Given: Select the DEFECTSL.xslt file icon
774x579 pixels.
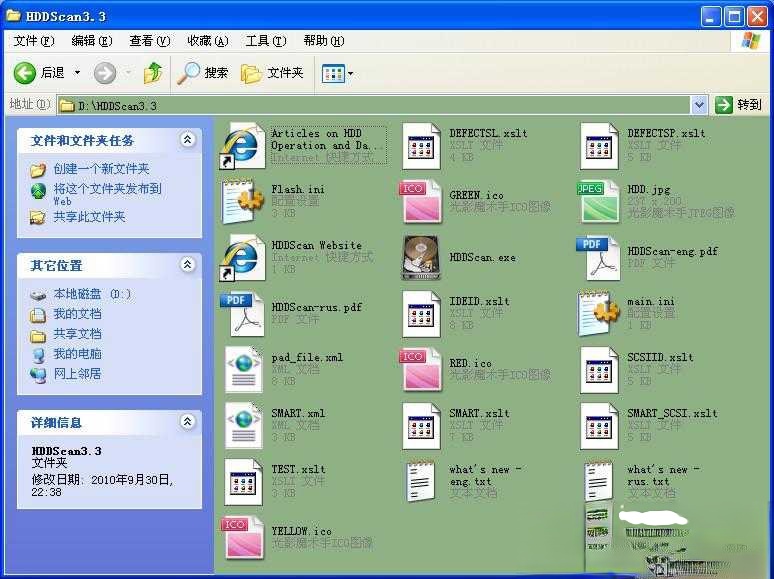Looking at the screenshot, I should [421, 146].
